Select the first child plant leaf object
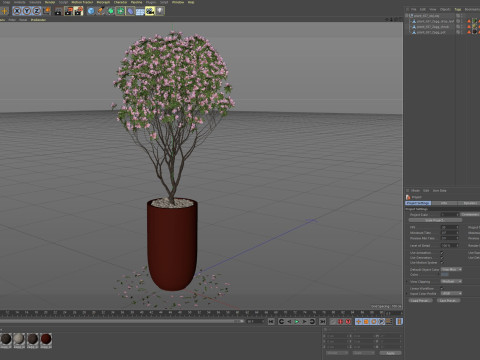Viewport: 480px width, 360px height. pos(435,21)
